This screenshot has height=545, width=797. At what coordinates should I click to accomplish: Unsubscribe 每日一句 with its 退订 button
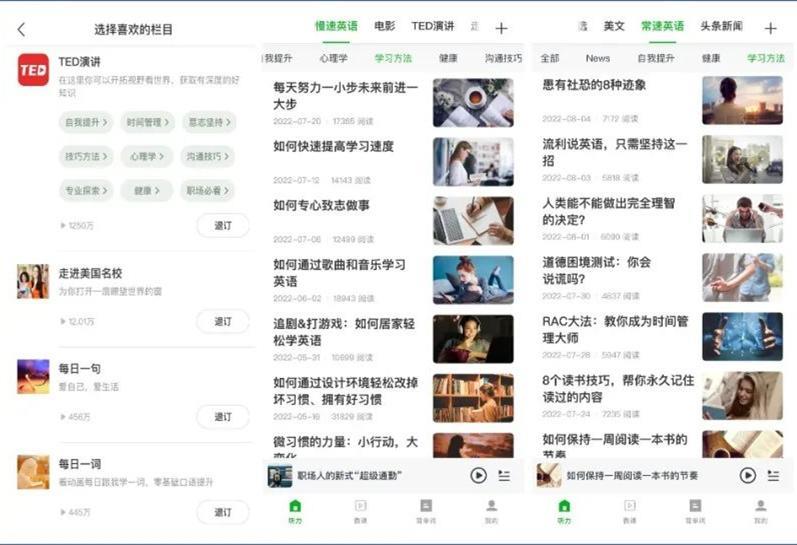coord(223,417)
